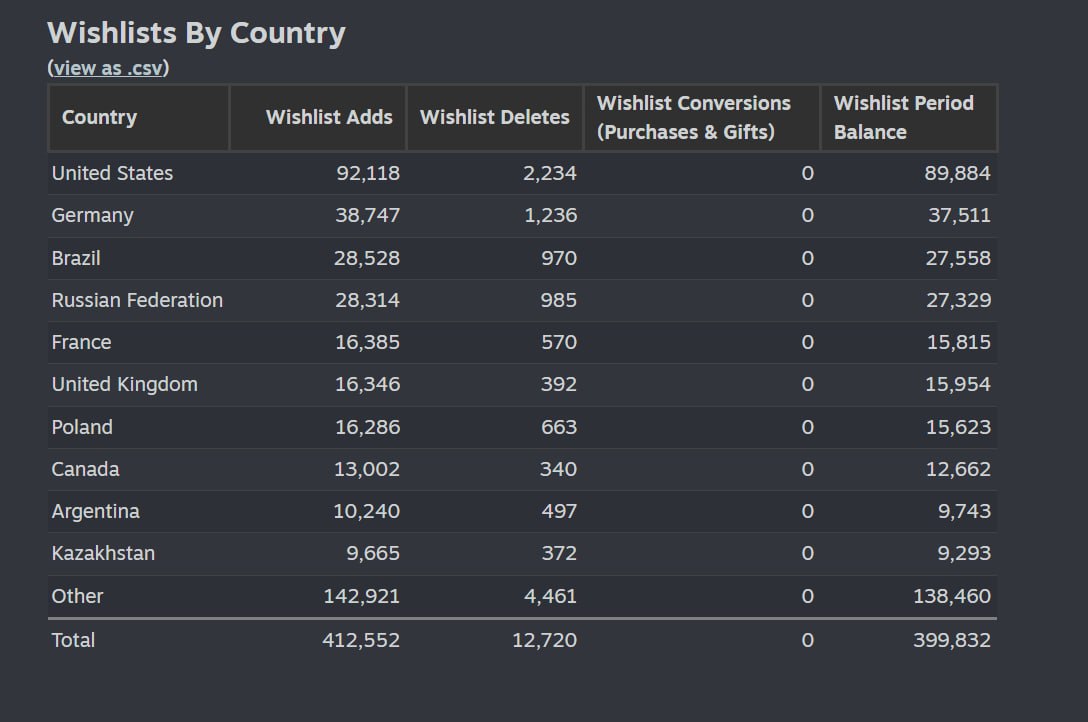Click the total balance value 399,832
The image size is (1088, 722).
[x=951, y=640]
